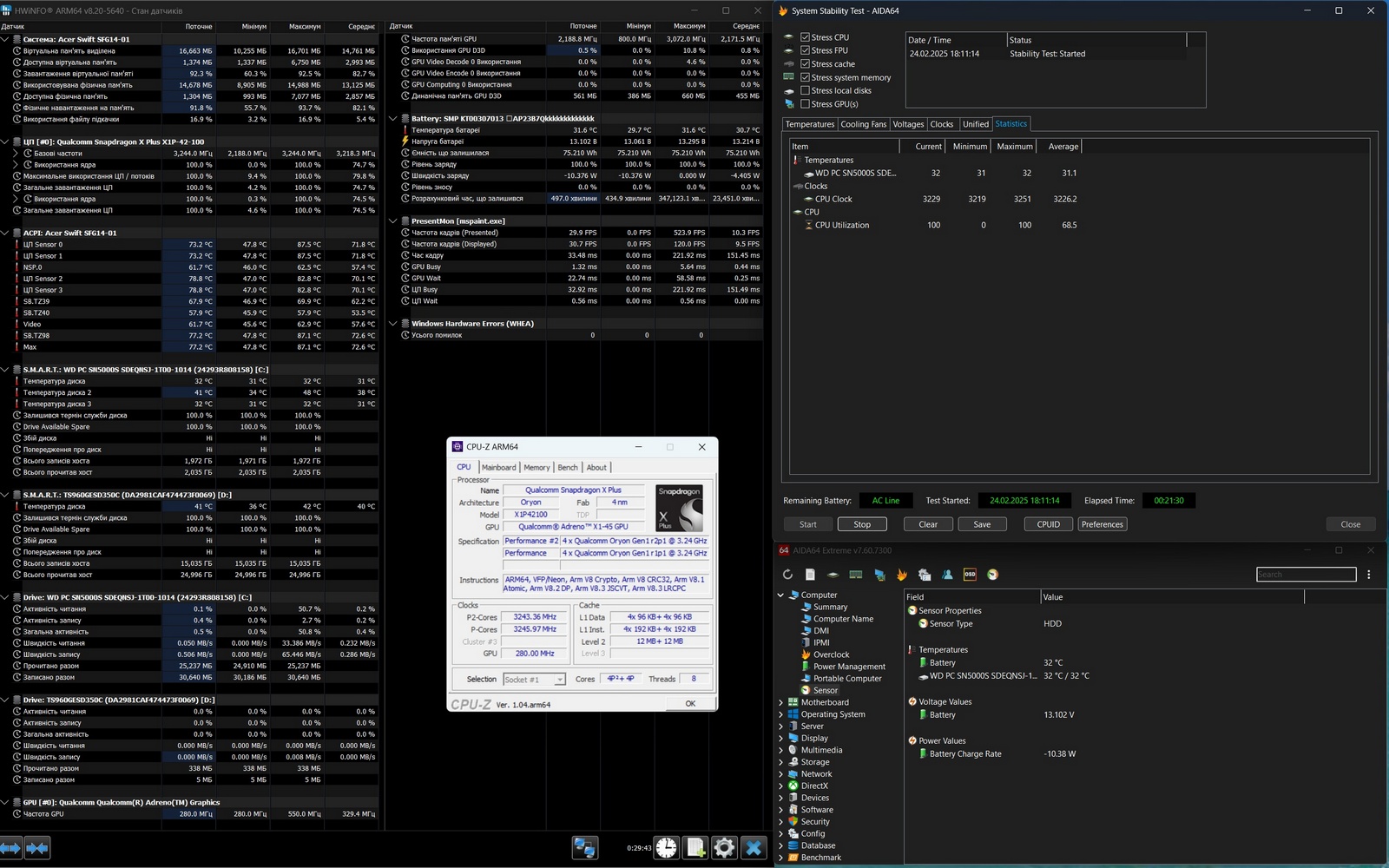Toggle the OSD panel icon in AIDA64 toolbar
1389x868 pixels.
pyautogui.click(x=970, y=575)
